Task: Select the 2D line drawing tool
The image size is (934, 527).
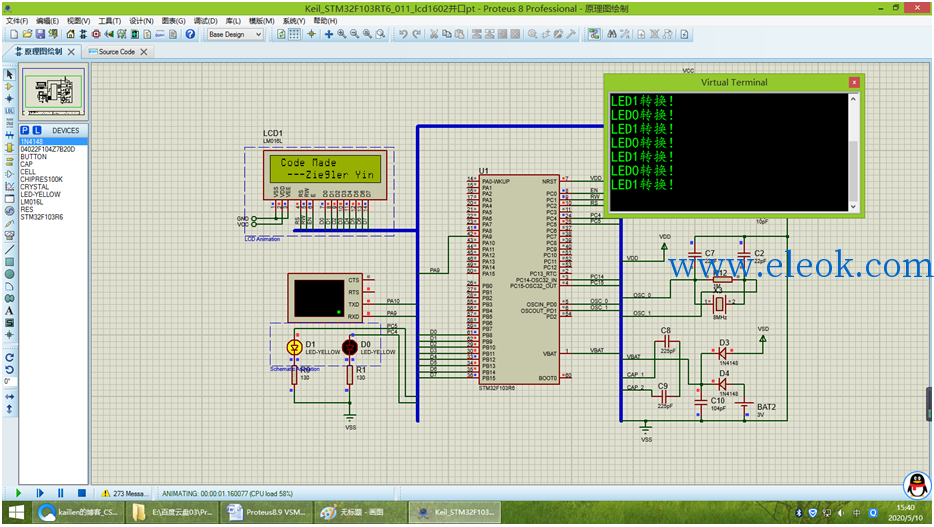Action: click(x=9, y=250)
